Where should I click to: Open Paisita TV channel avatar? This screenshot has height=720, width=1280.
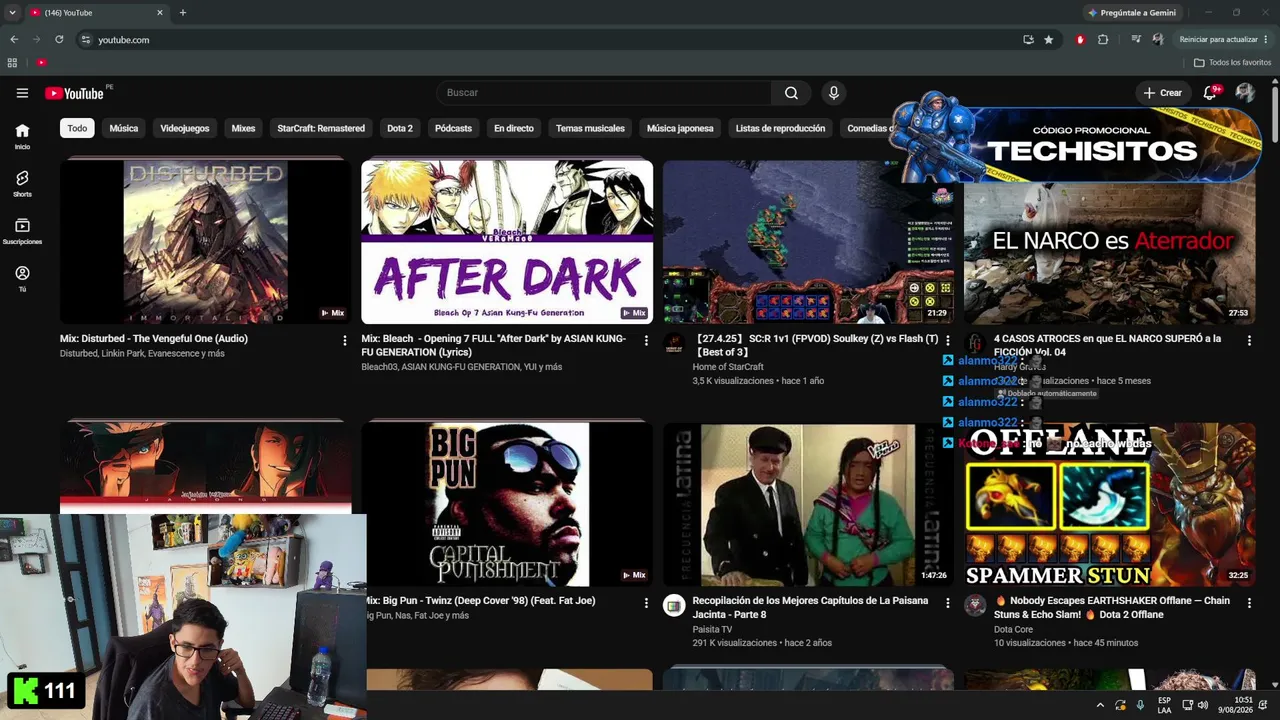pyautogui.click(x=675, y=605)
